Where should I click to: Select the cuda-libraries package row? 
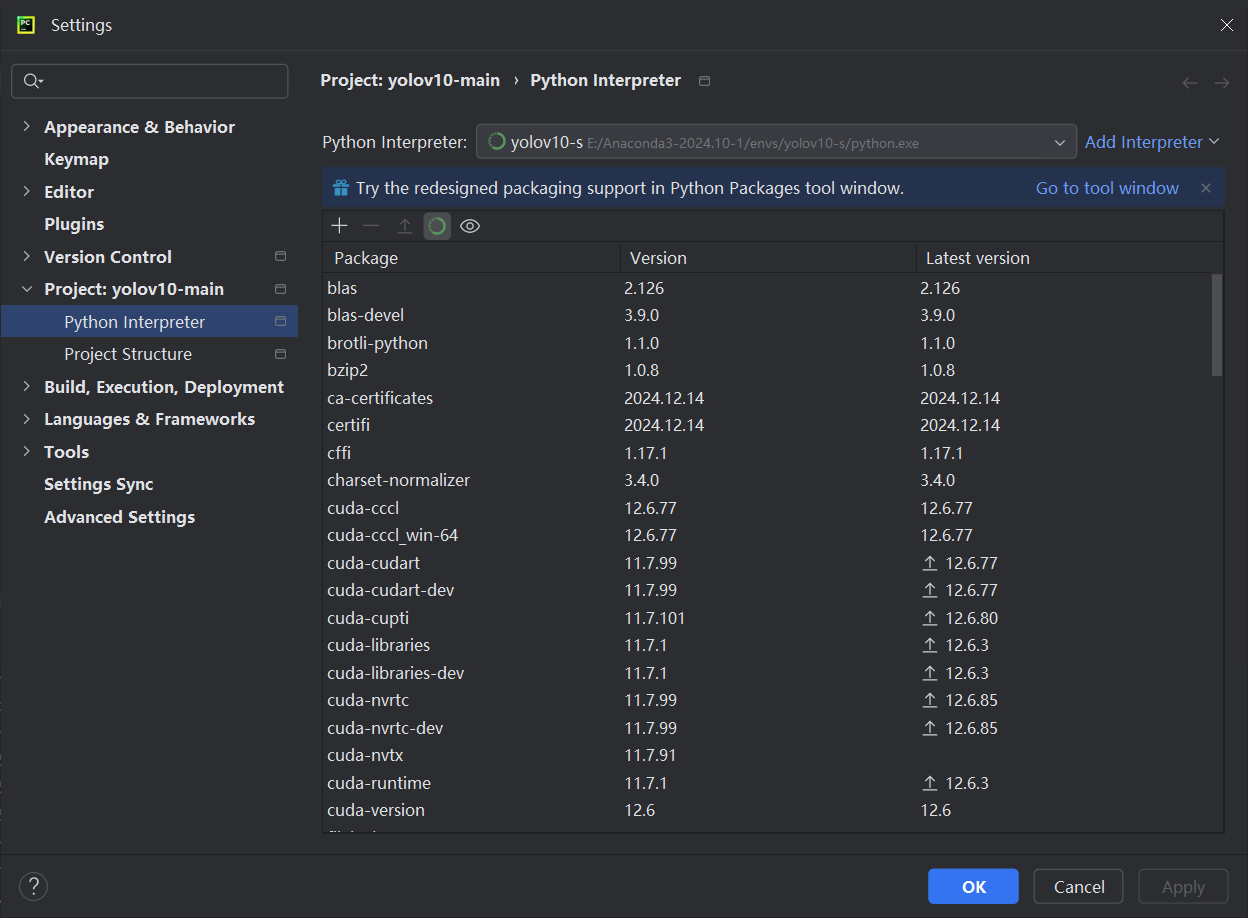766,645
